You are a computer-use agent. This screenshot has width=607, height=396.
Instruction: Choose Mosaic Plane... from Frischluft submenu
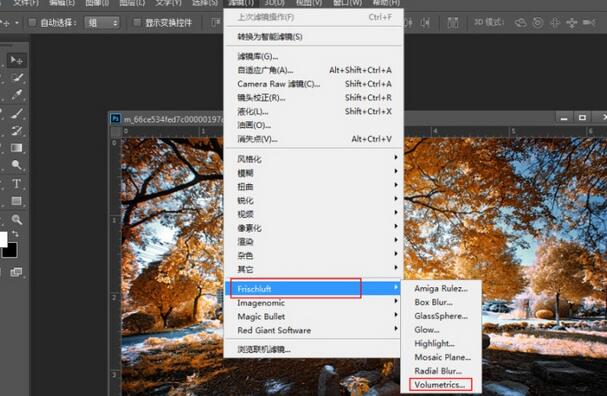click(441, 357)
